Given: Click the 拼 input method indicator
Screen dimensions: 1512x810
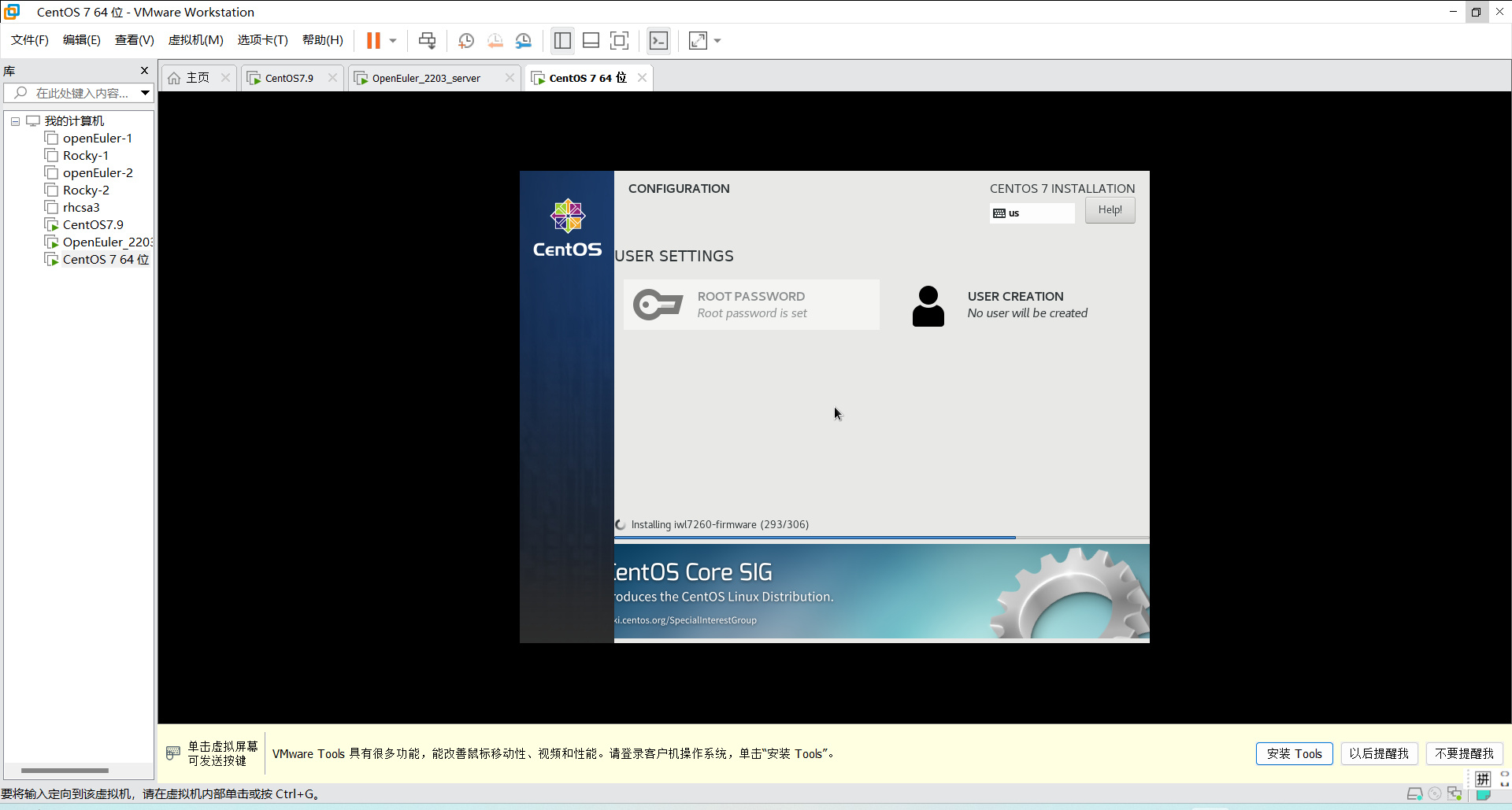Looking at the screenshot, I should click(1484, 779).
